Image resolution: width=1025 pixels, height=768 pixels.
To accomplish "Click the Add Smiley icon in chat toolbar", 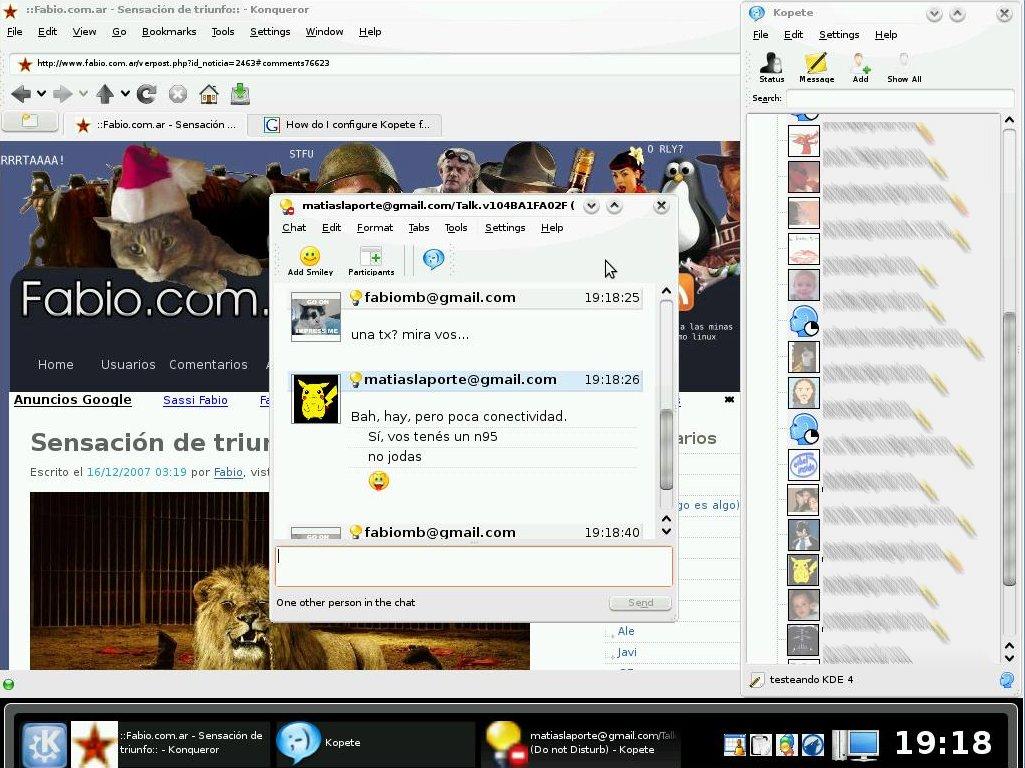I will [x=310, y=260].
